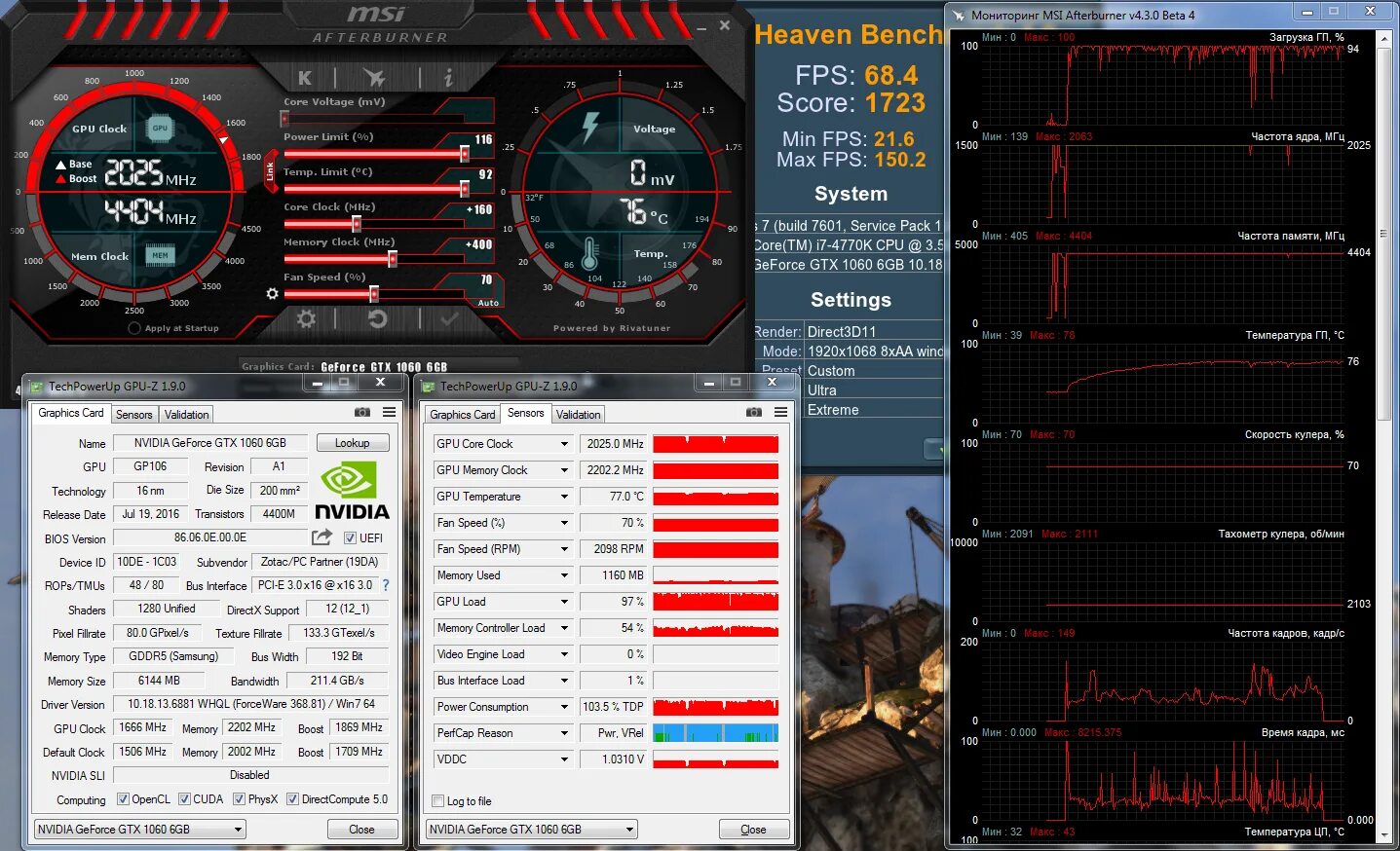This screenshot has width=1400, height=851.
Task: Click the Temp. Limit slider handle
Action: coord(465,189)
